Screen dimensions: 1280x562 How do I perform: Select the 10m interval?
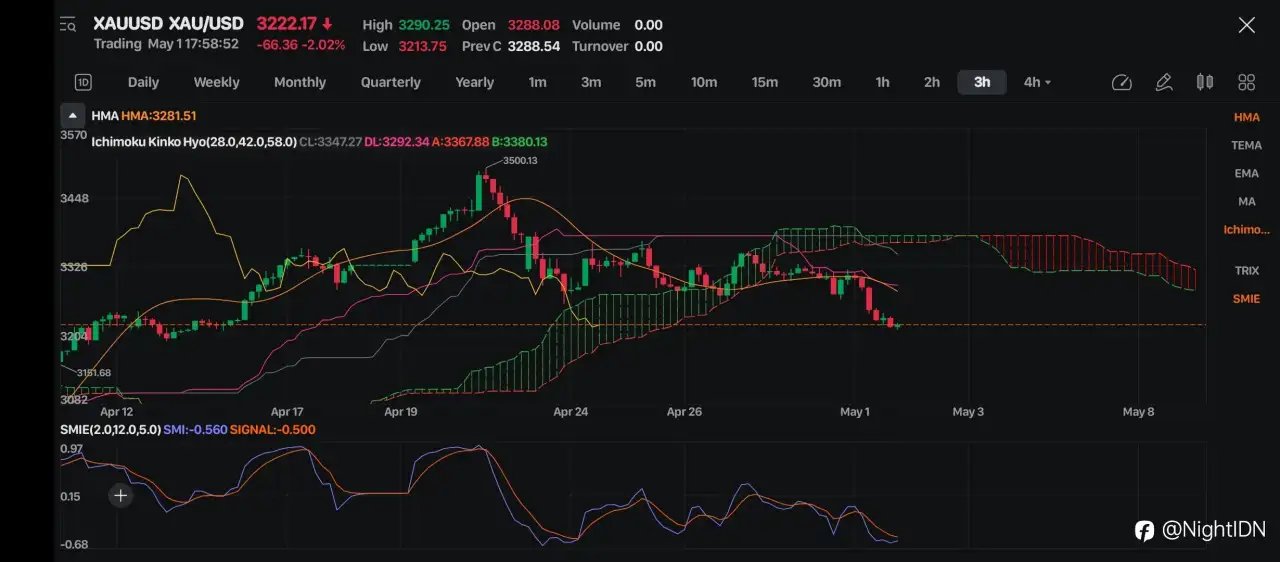coord(704,82)
